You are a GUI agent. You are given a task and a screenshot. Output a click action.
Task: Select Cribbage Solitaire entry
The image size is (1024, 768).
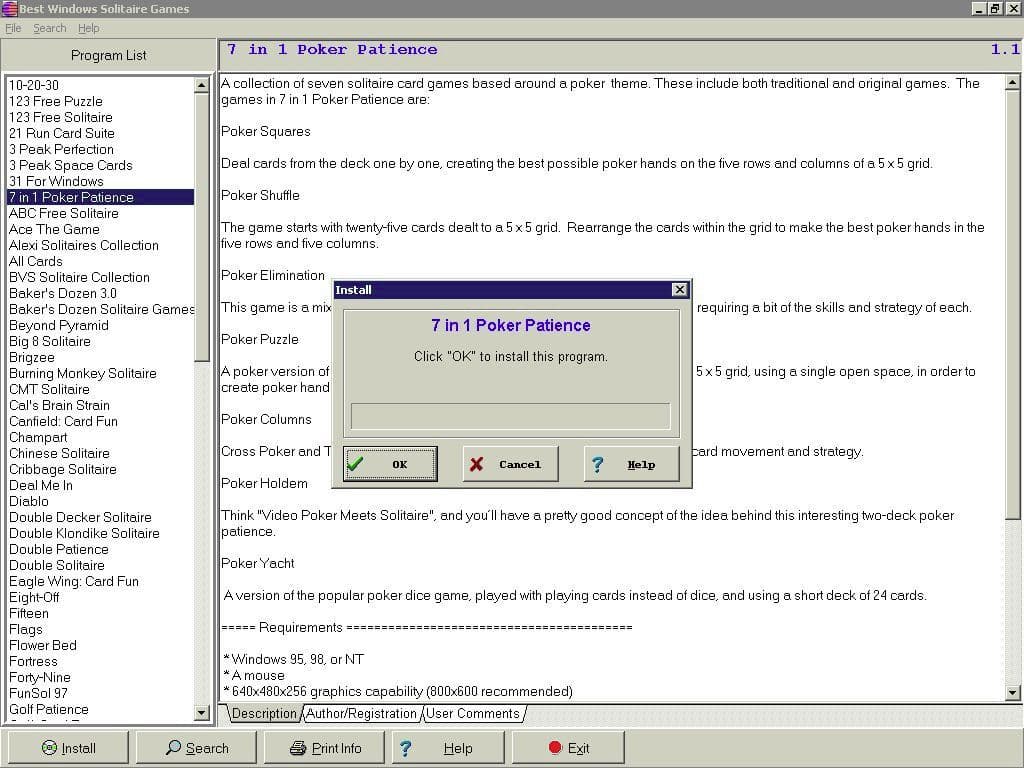[101, 469]
